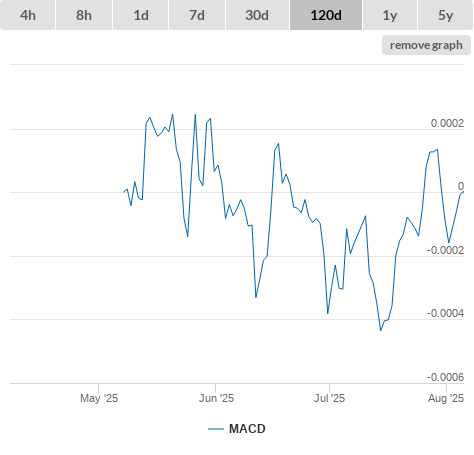Screen dimensions: 474x455
Task: Toggle the MACD series legend label
Action: [x=247, y=429]
